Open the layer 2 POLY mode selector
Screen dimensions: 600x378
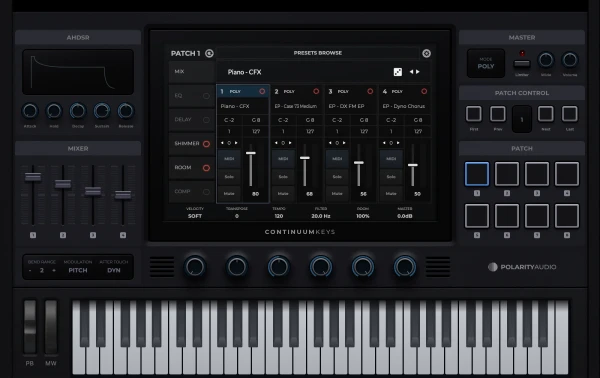289,92
